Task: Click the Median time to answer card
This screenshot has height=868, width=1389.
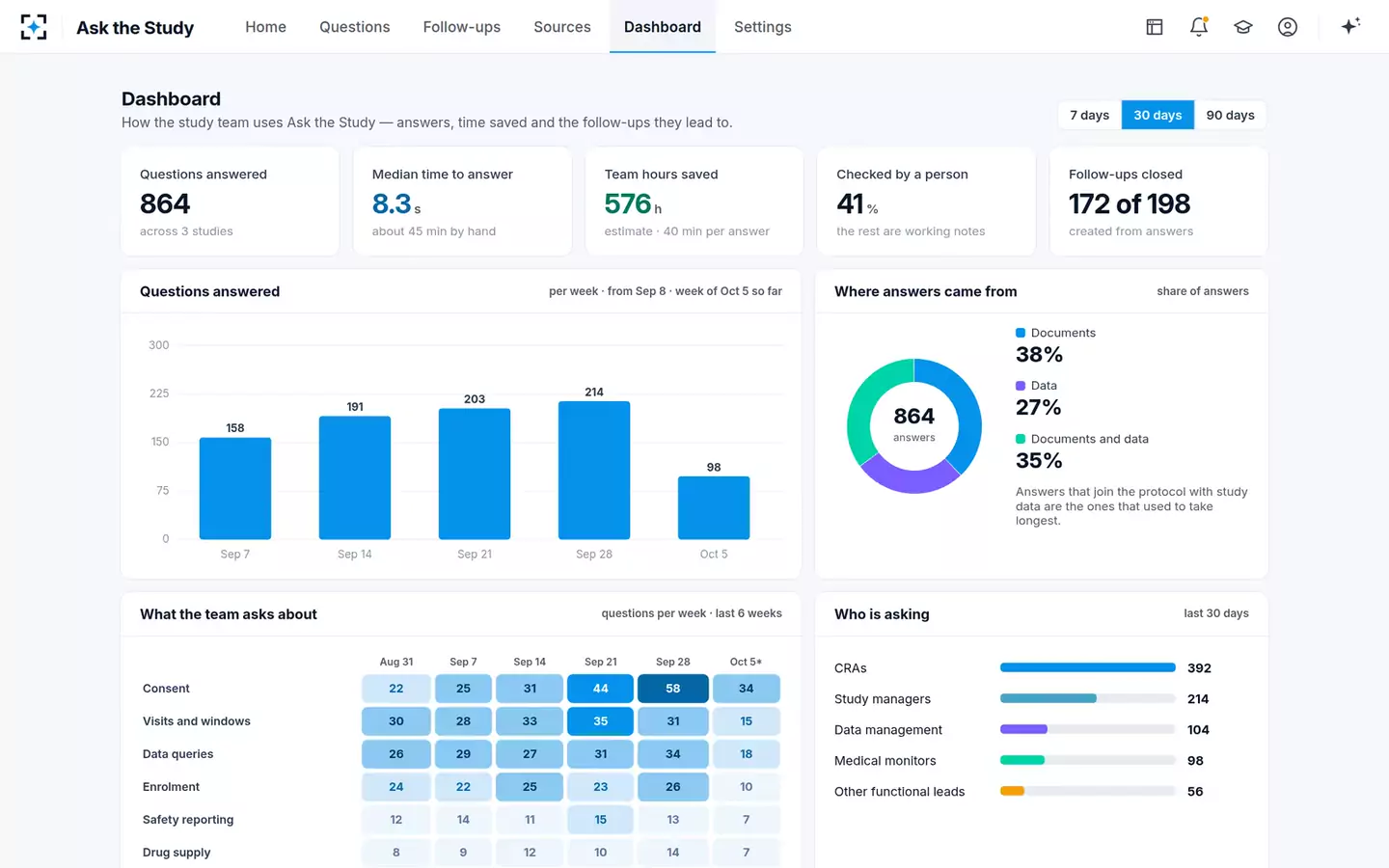Action: pyautogui.click(x=462, y=202)
